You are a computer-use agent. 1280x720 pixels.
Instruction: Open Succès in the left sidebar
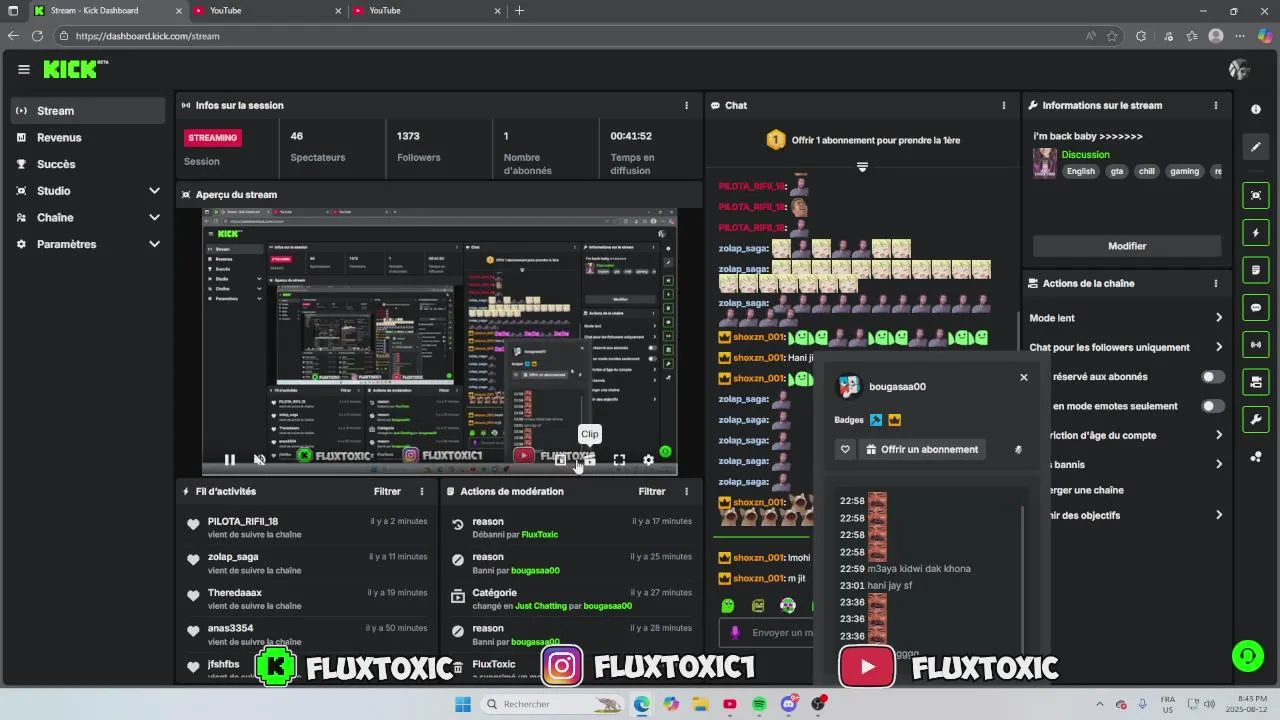pyautogui.click(x=88, y=164)
